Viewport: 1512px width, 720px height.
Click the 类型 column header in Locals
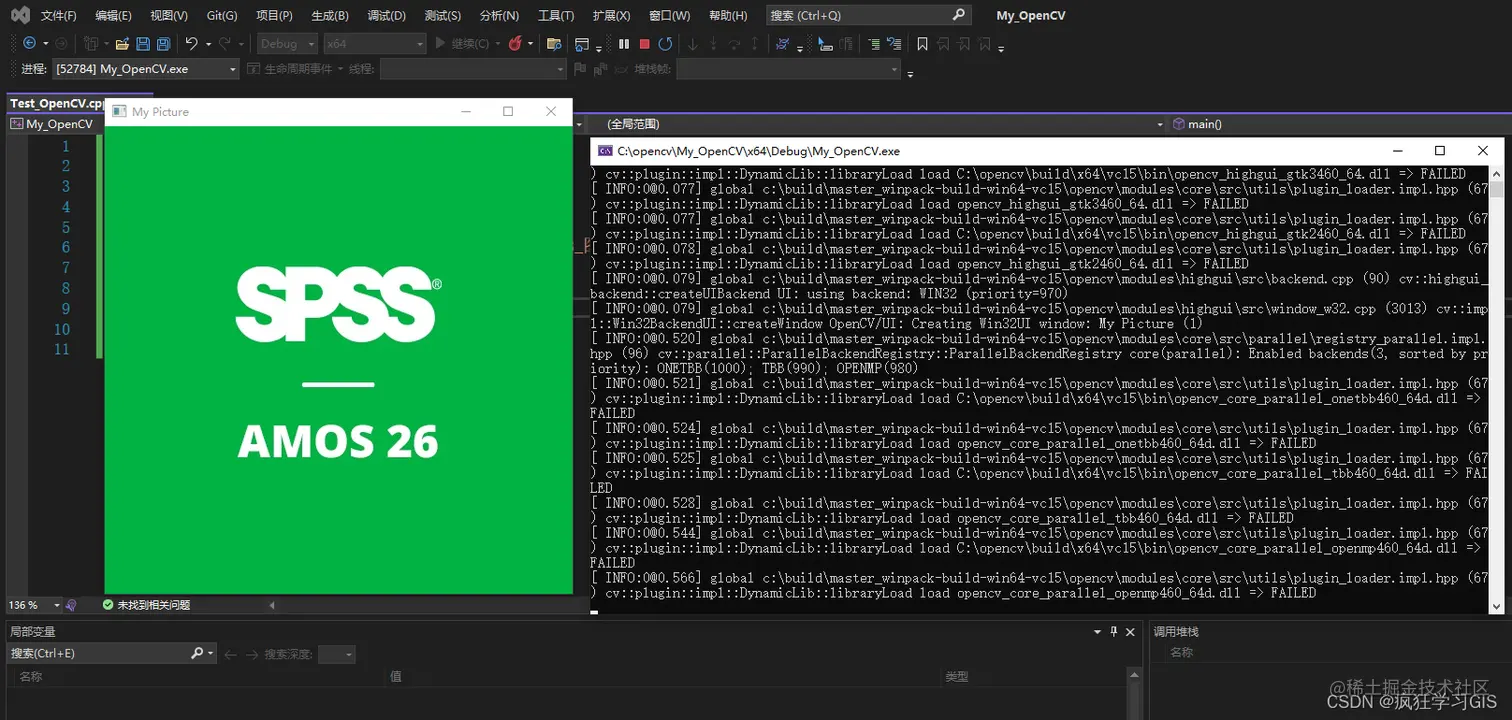tap(957, 676)
